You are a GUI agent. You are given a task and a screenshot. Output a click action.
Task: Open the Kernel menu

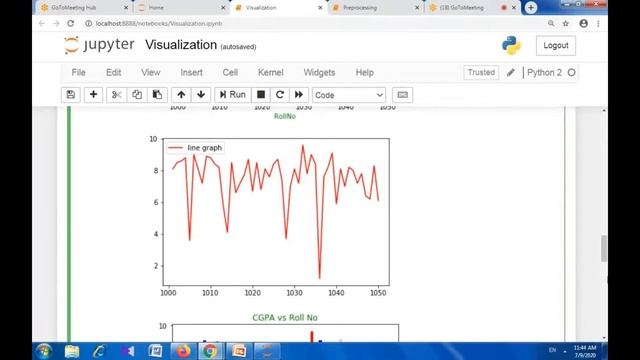271,72
